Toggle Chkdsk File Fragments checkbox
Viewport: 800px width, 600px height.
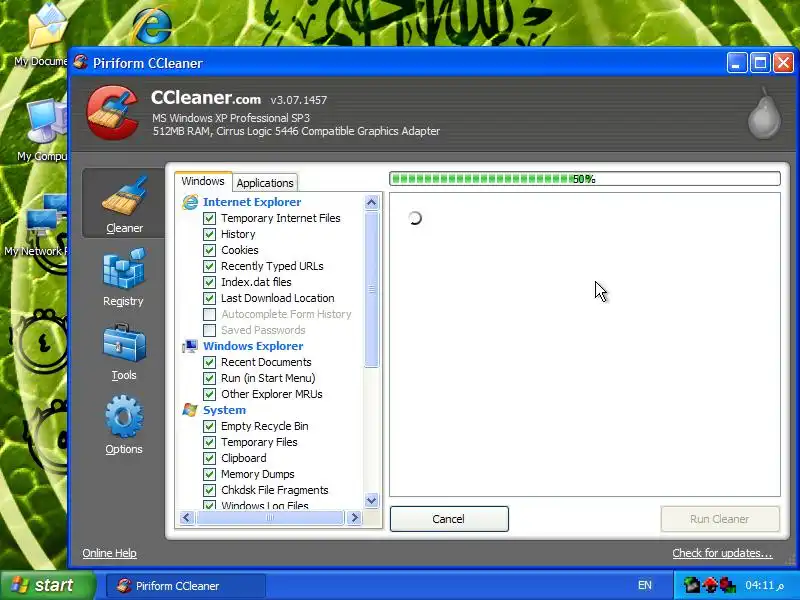[x=209, y=490]
